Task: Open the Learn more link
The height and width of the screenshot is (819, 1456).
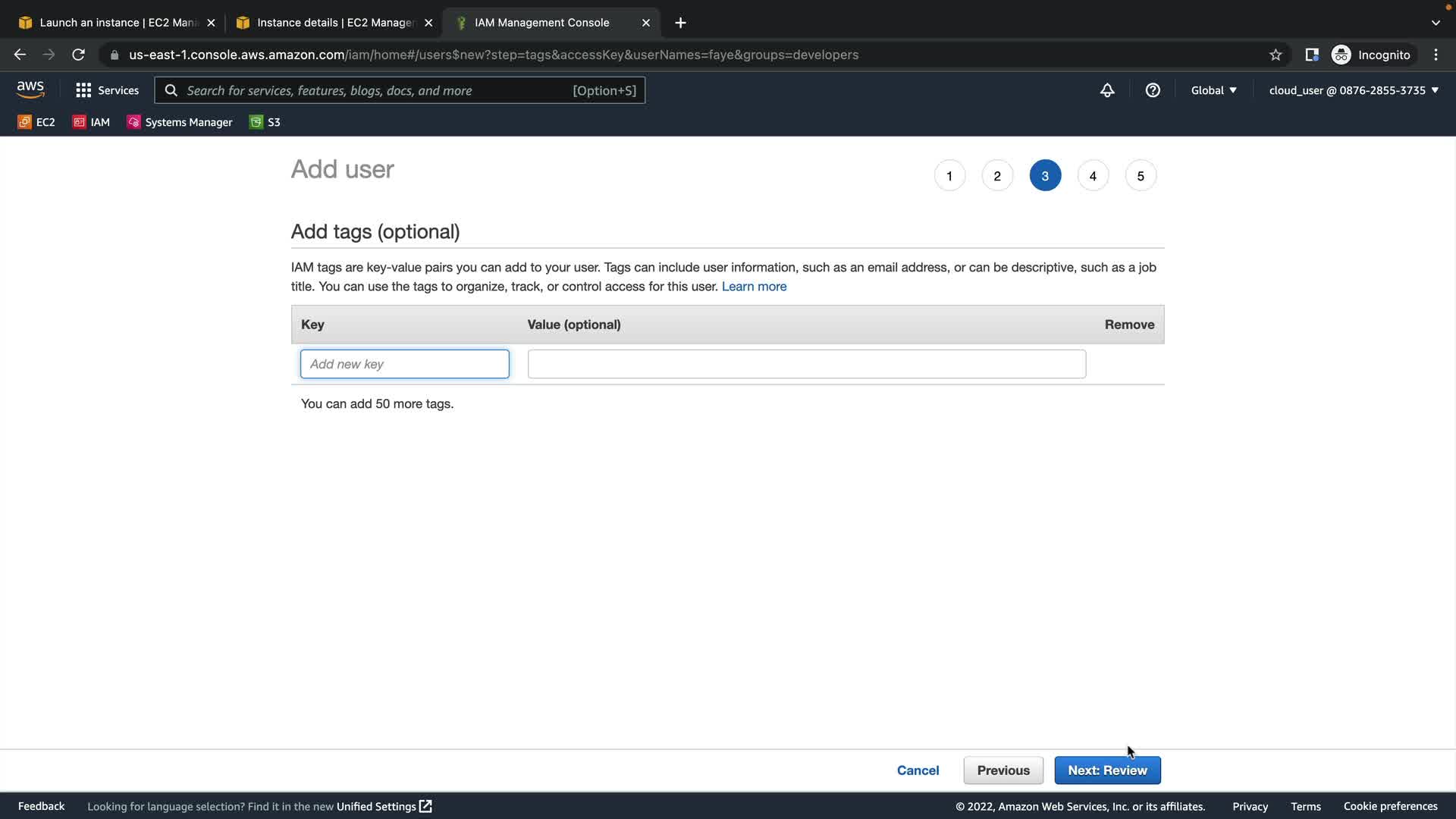Action: tap(754, 287)
